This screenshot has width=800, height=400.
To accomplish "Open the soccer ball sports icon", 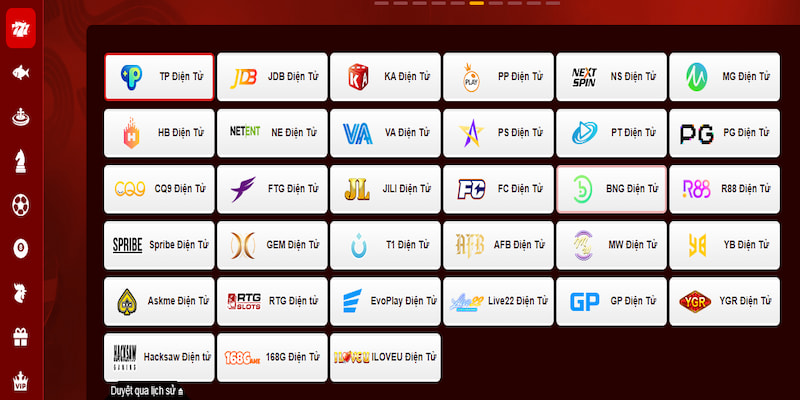I will [21, 205].
